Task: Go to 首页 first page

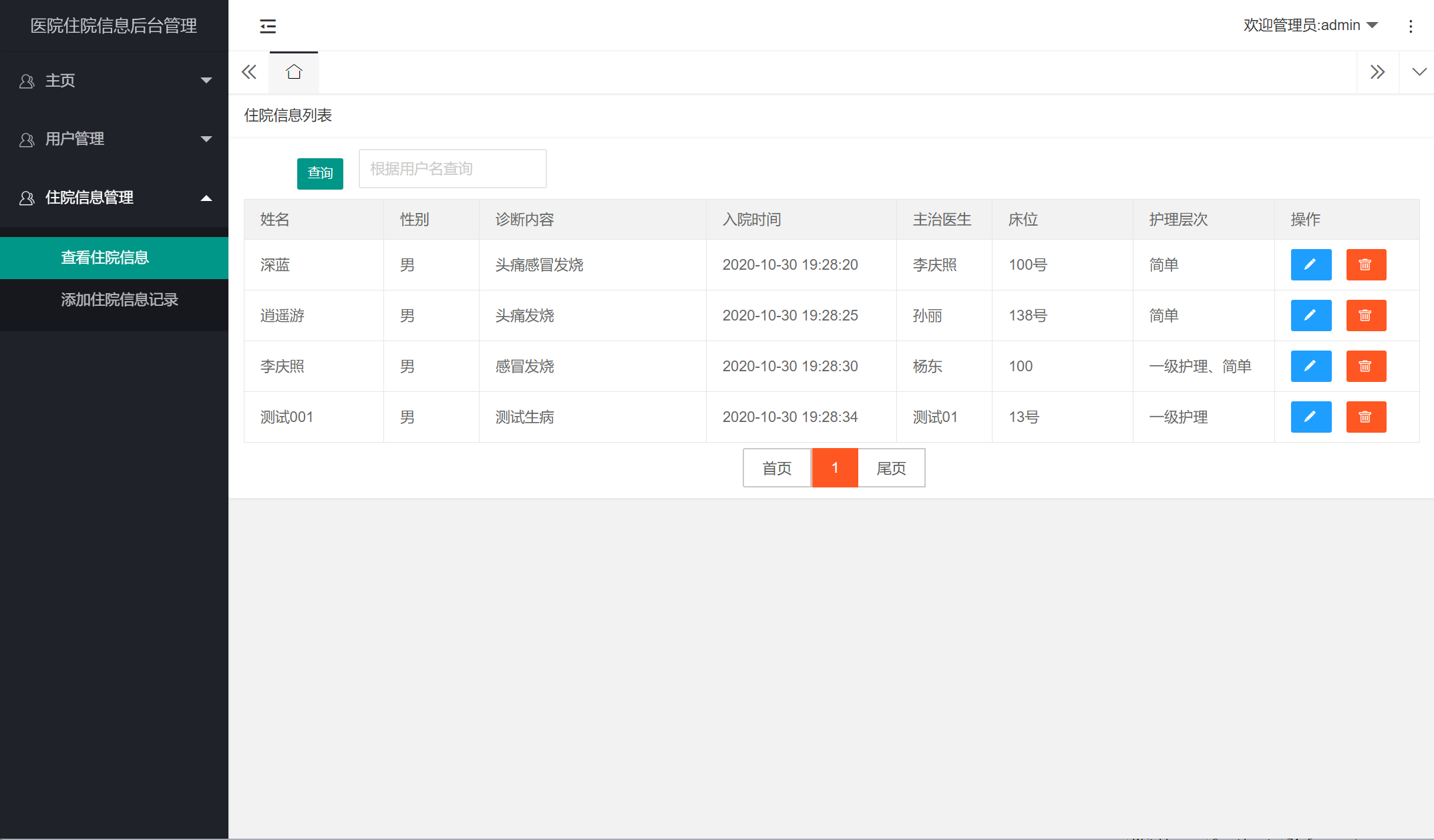Action: (777, 468)
